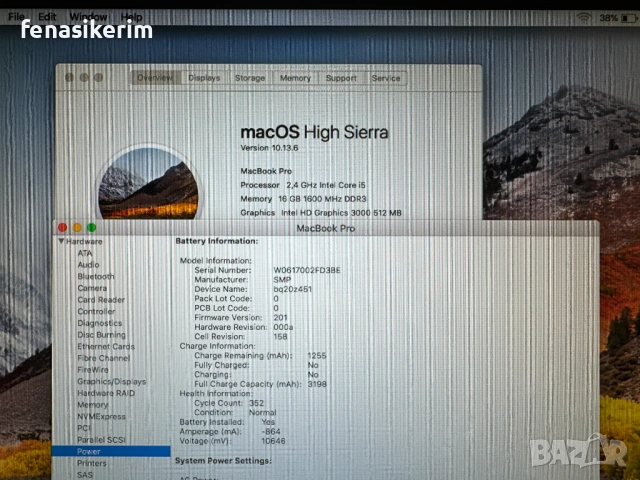
Task: Click the System Power Settings heading
Action: coord(223,460)
